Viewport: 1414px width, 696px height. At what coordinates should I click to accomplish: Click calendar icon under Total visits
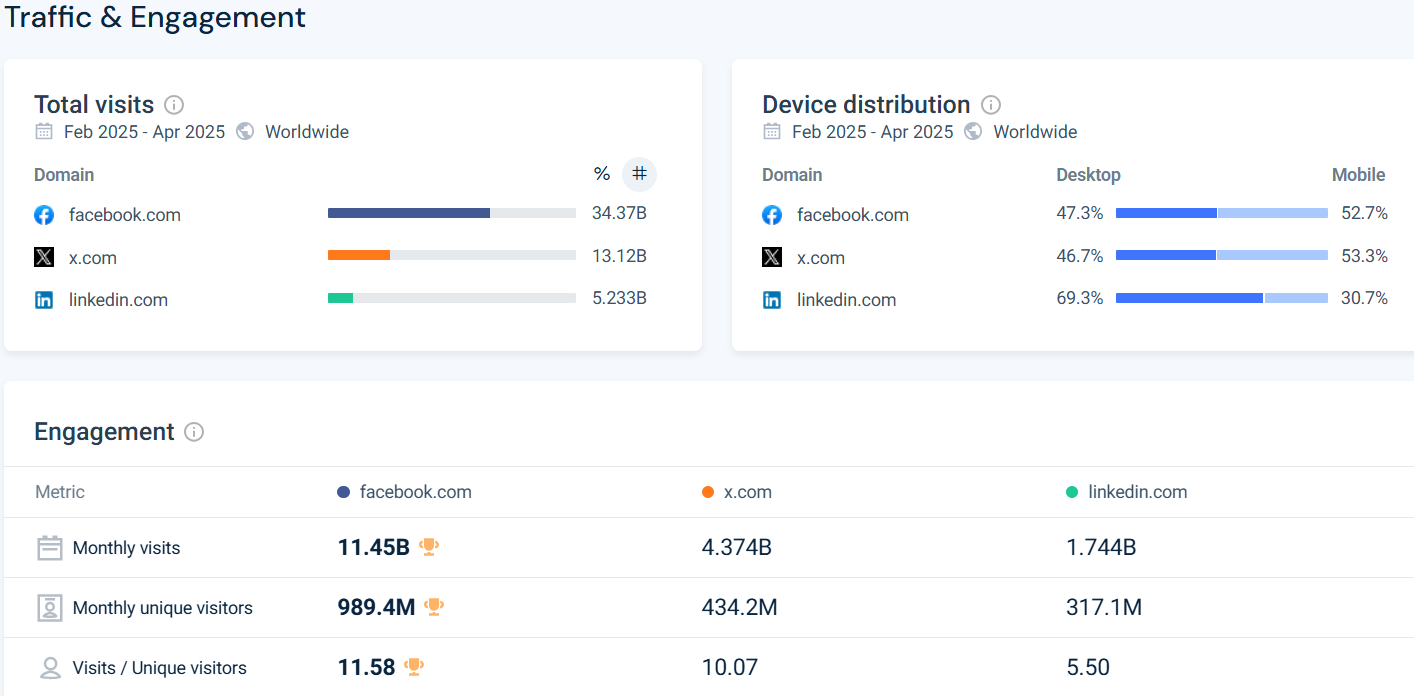pos(43,132)
